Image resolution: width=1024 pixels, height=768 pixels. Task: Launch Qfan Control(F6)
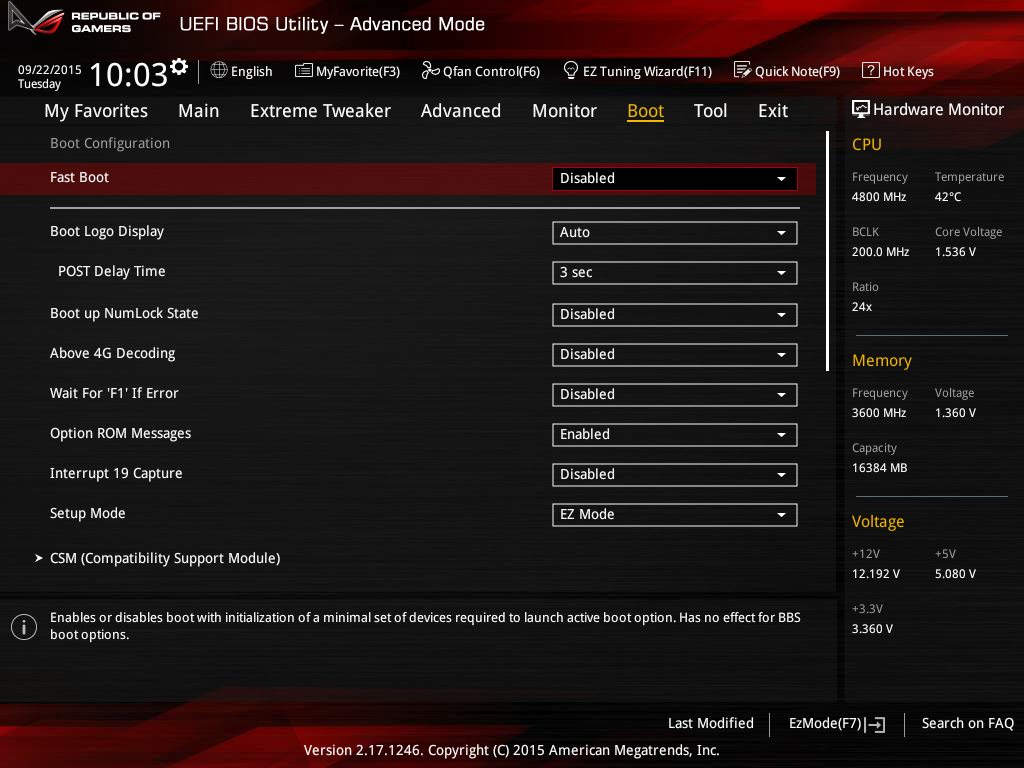click(x=481, y=71)
